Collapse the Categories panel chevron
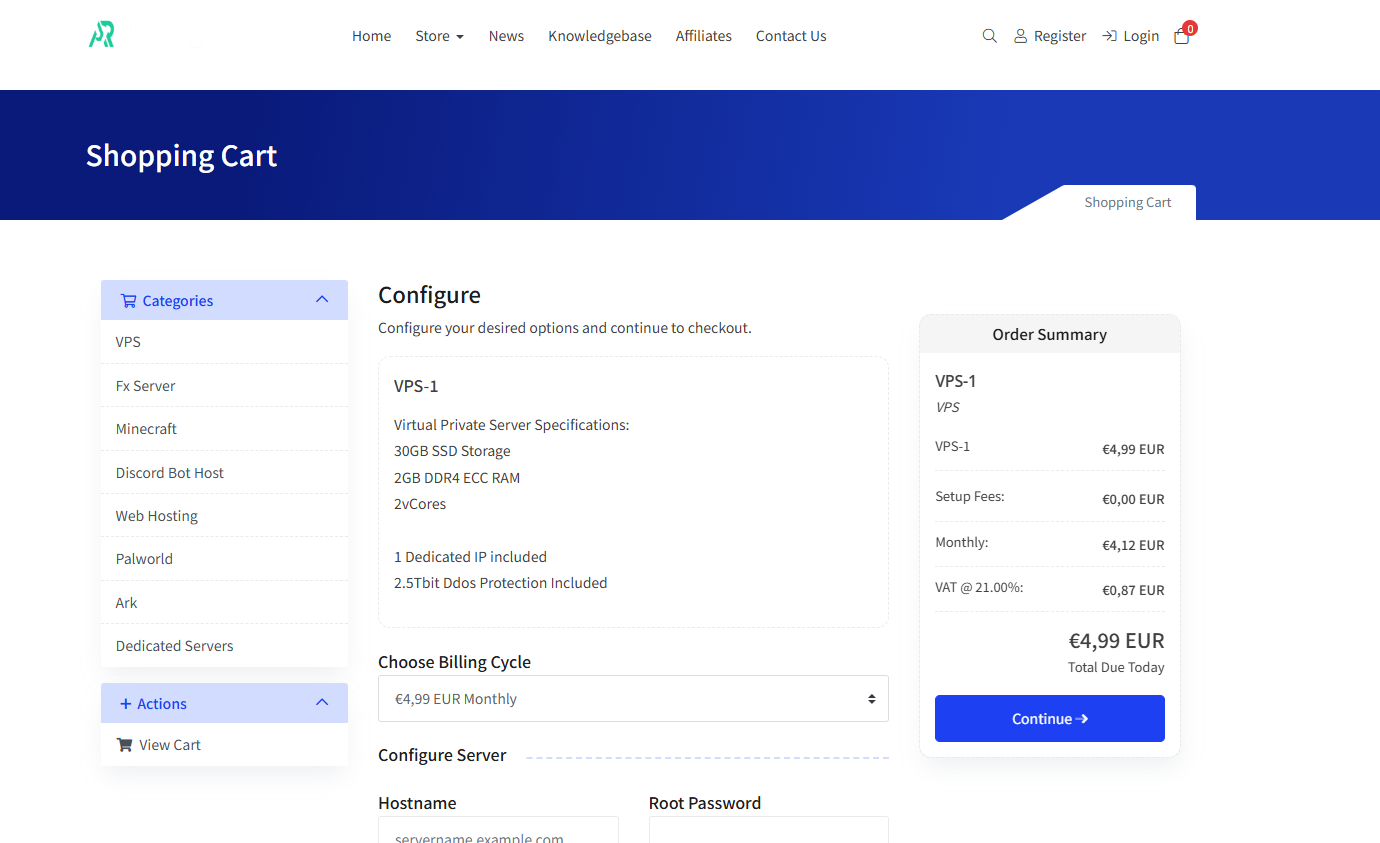 pos(322,300)
